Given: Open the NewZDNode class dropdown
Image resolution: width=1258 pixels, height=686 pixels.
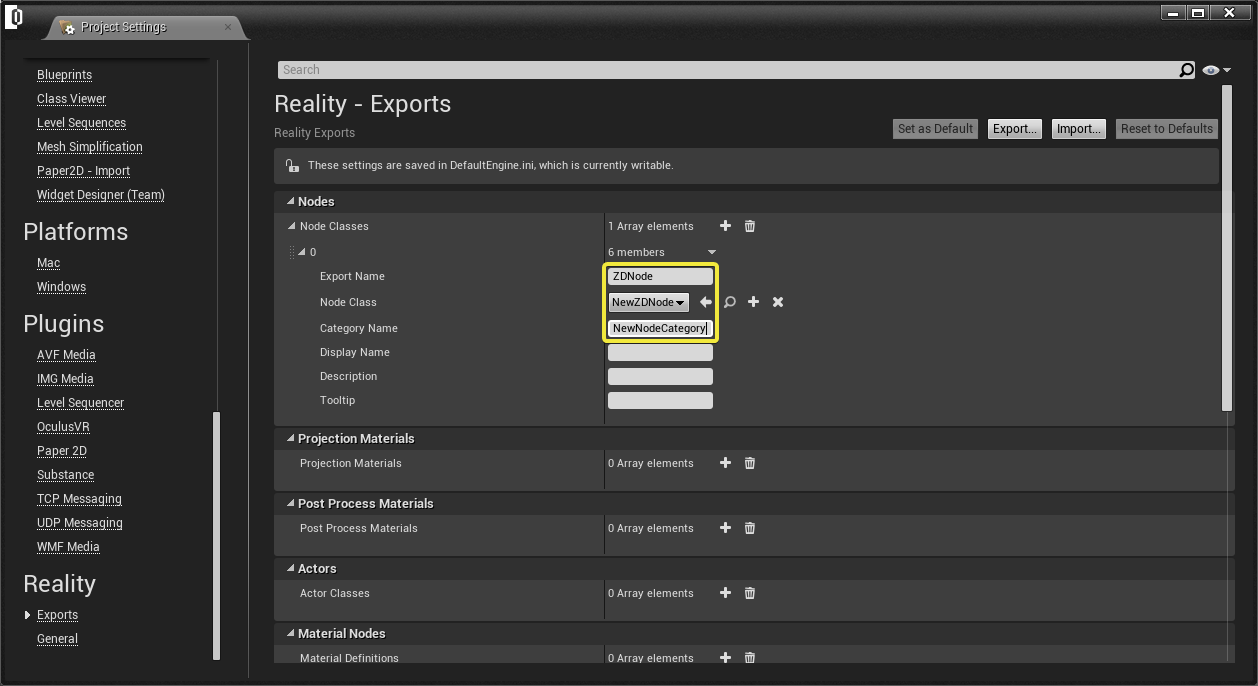Looking at the screenshot, I should tap(648, 302).
